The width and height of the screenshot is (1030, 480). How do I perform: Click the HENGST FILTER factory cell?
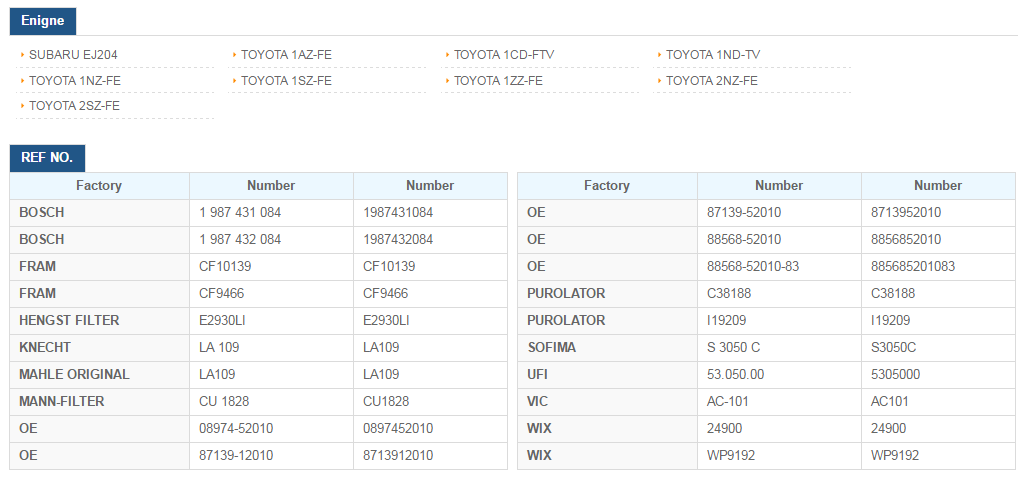tap(99, 320)
